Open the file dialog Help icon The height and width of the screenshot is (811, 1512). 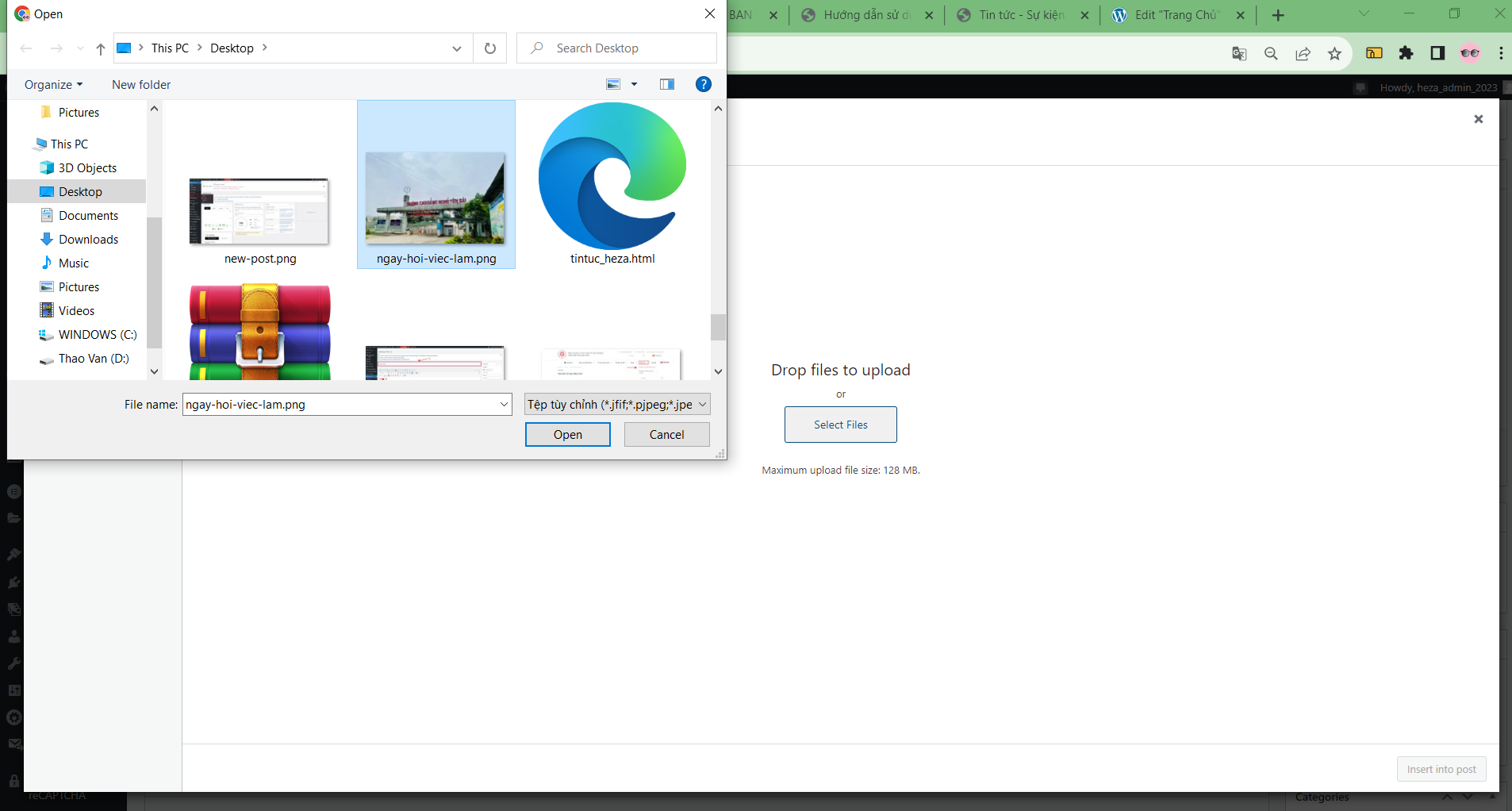(x=703, y=84)
